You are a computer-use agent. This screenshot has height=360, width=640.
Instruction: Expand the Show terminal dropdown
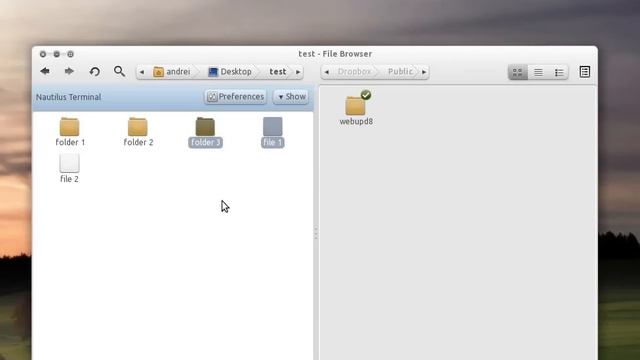click(291, 97)
